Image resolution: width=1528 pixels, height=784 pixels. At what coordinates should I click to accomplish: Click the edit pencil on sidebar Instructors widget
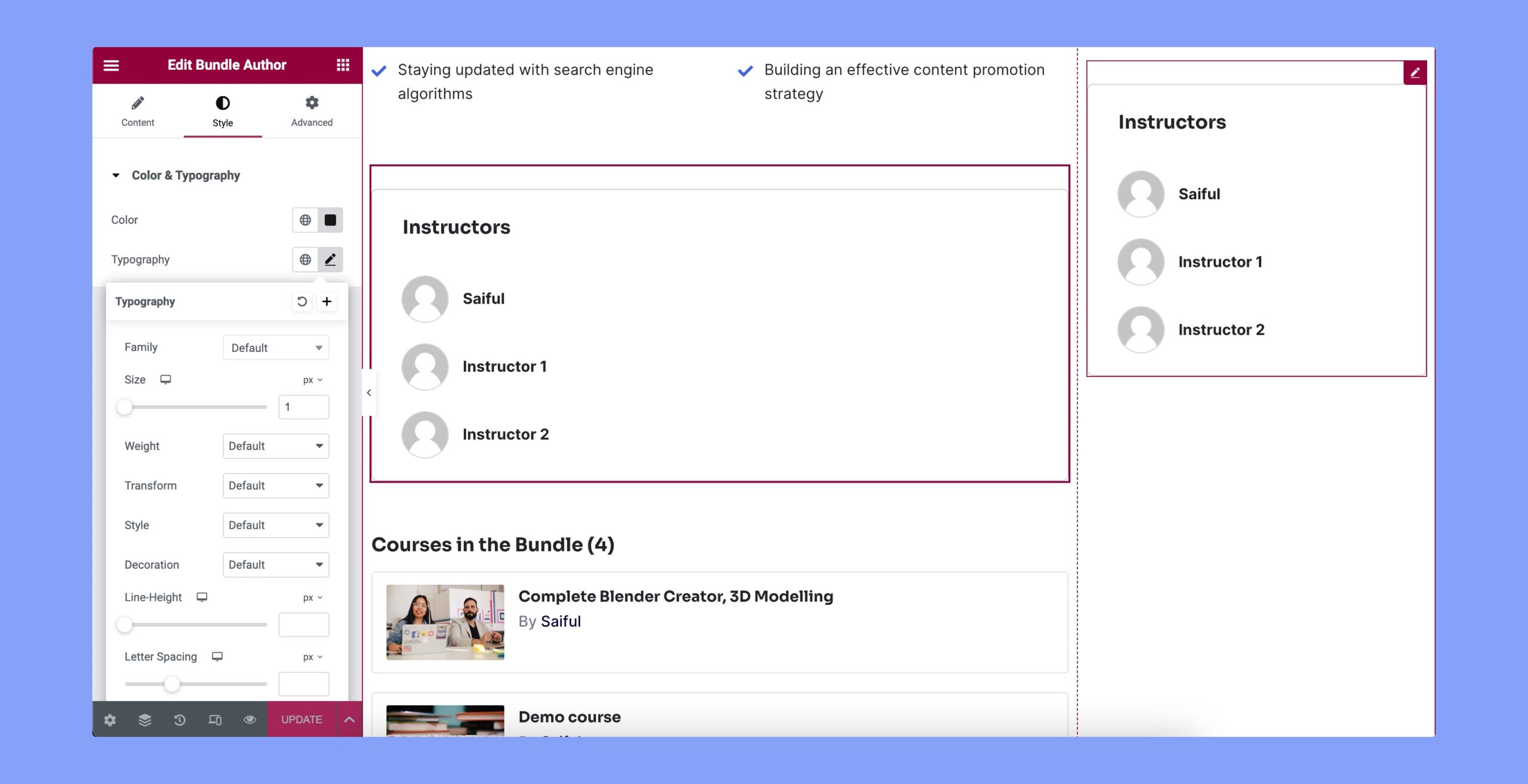1415,73
